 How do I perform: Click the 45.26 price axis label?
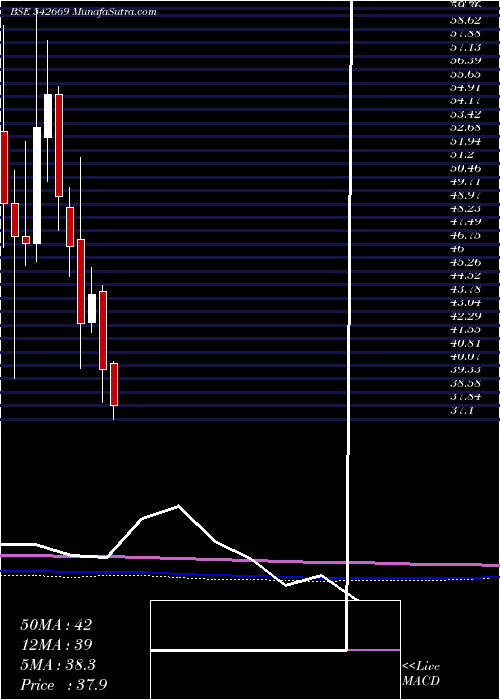point(465,262)
